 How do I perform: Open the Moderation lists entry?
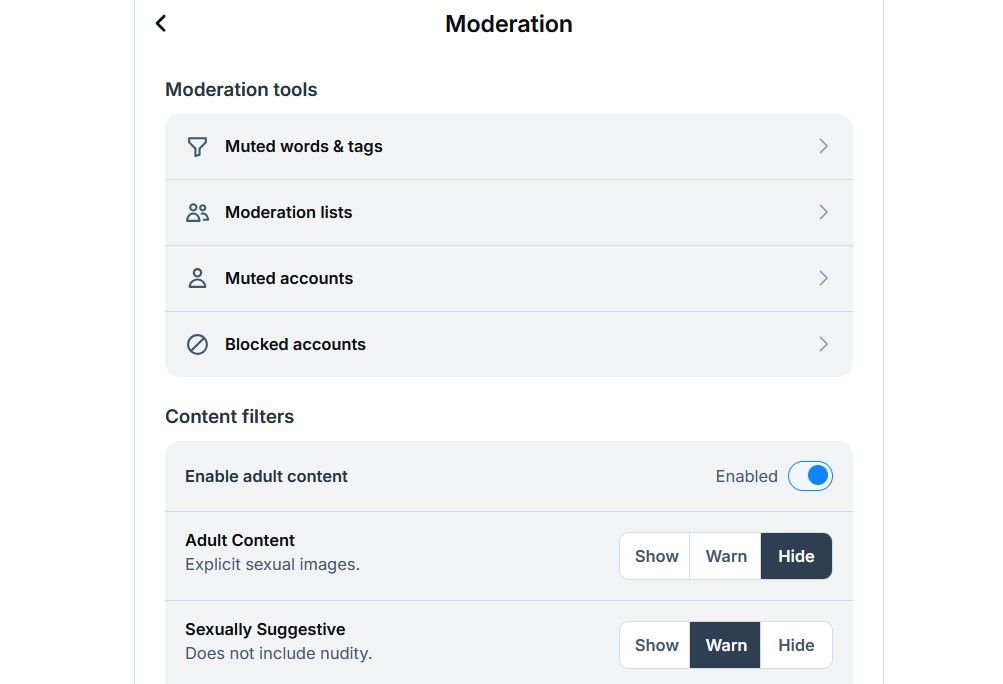(x=289, y=212)
